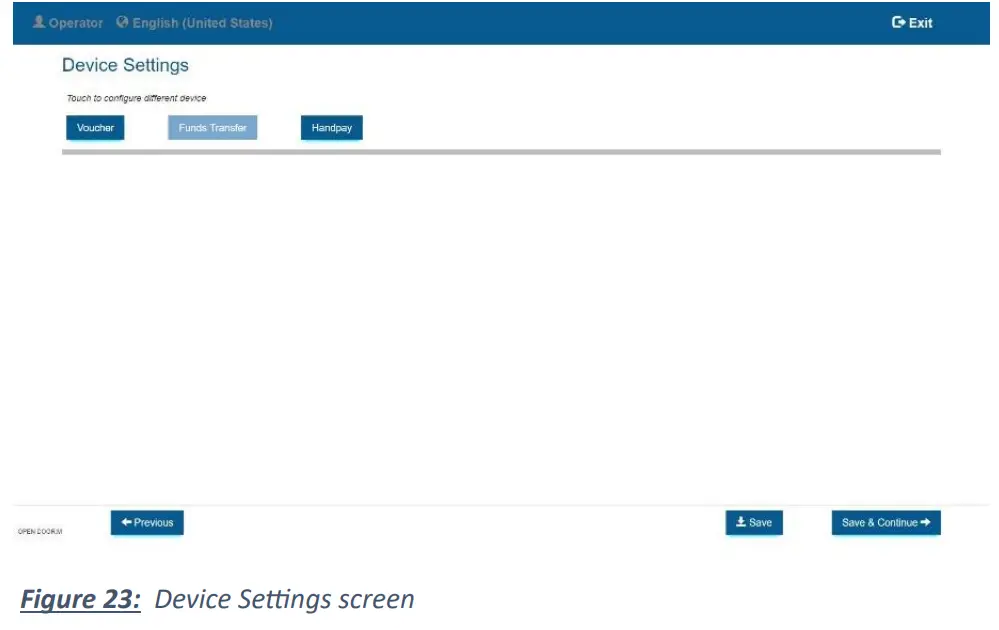Go back with the Previous button

pyautogui.click(x=147, y=522)
